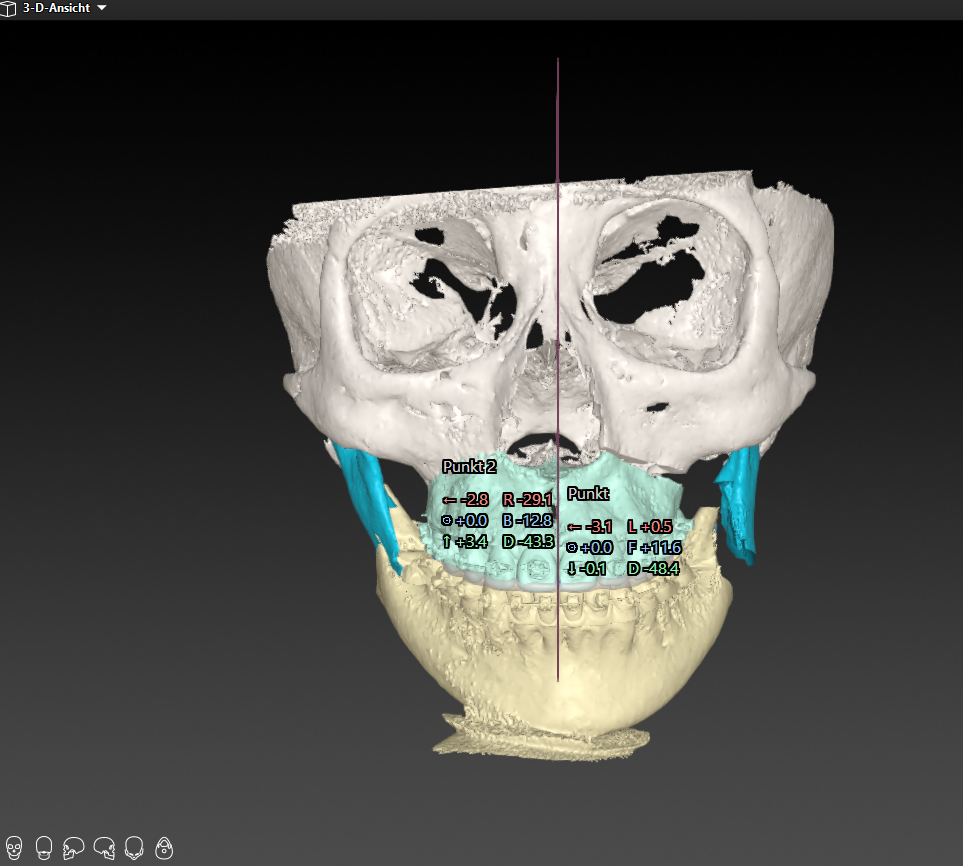Click the left-facing skull profile icon

(x=74, y=849)
